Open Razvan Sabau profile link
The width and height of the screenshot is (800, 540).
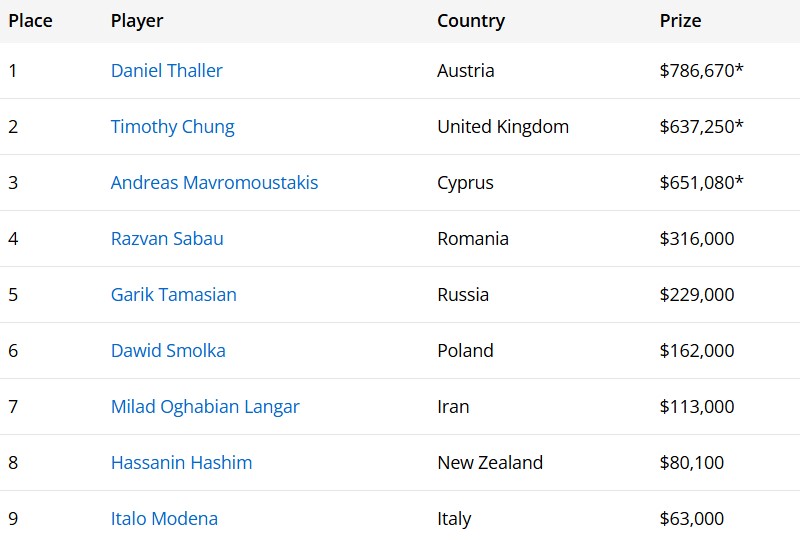coord(167,239)
